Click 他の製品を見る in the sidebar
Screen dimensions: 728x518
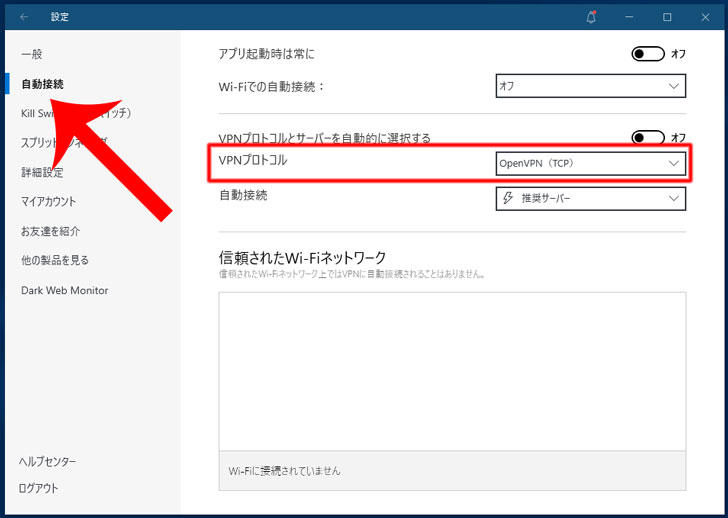[x=55, y=260]
